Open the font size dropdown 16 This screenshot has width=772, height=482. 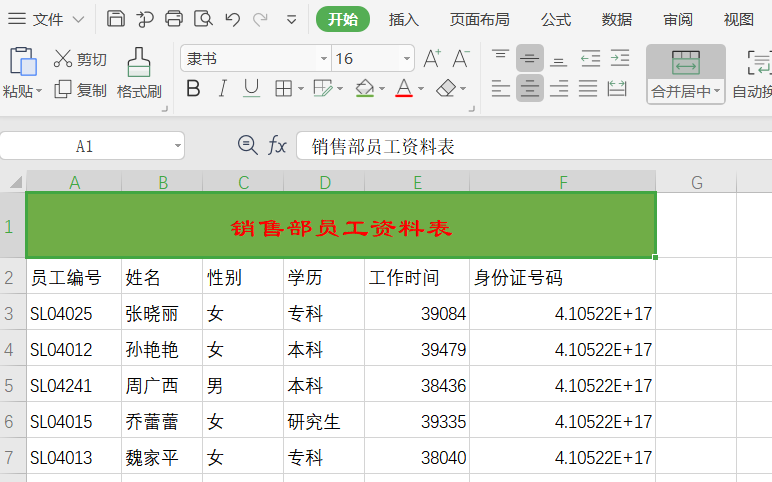(407, 59)
